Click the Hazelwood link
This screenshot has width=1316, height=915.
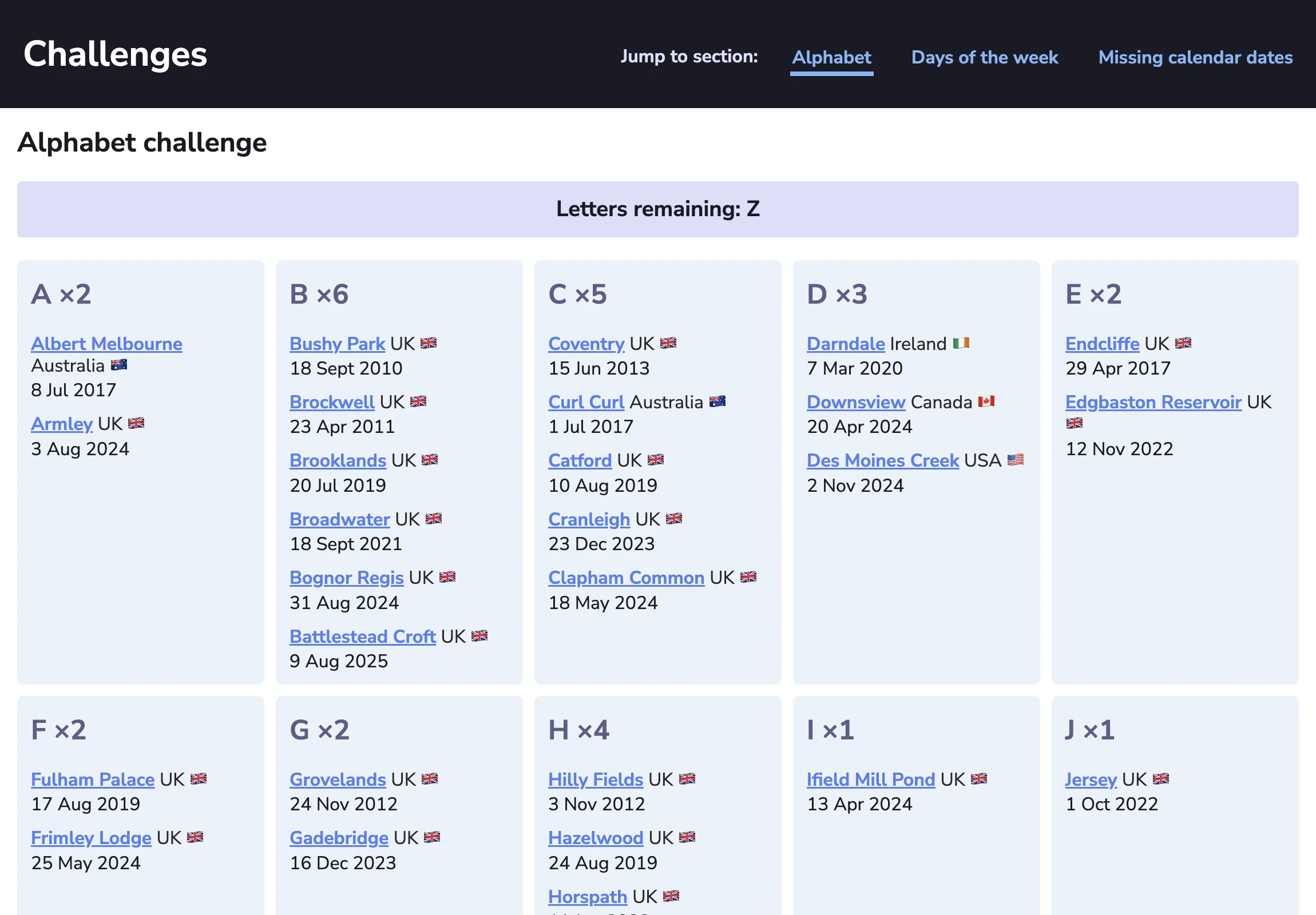[596, 838]
